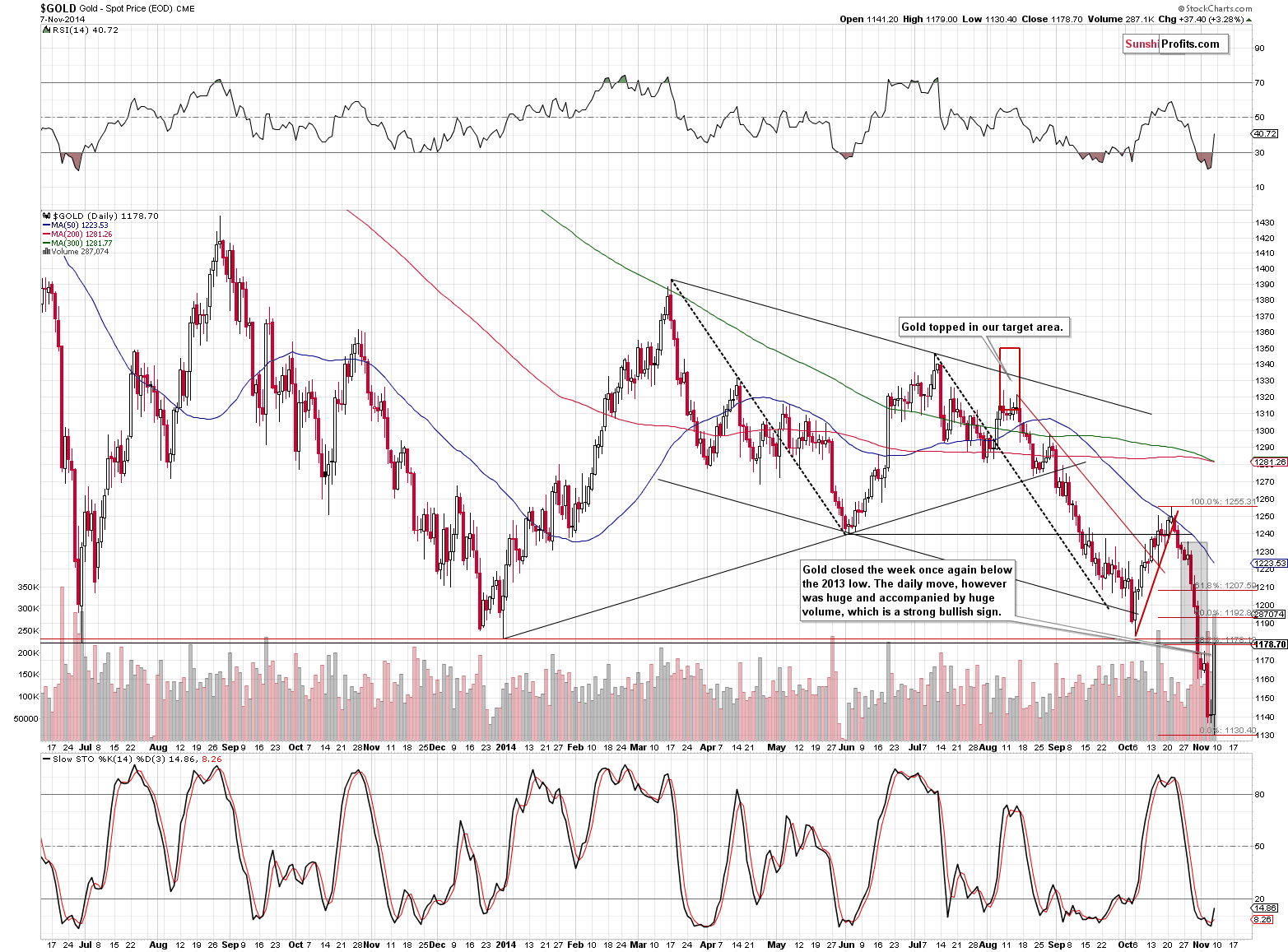Select the Volume 287,074 legend entry
The width and height of the screenshot is (1288, 952).
(75, 252)
